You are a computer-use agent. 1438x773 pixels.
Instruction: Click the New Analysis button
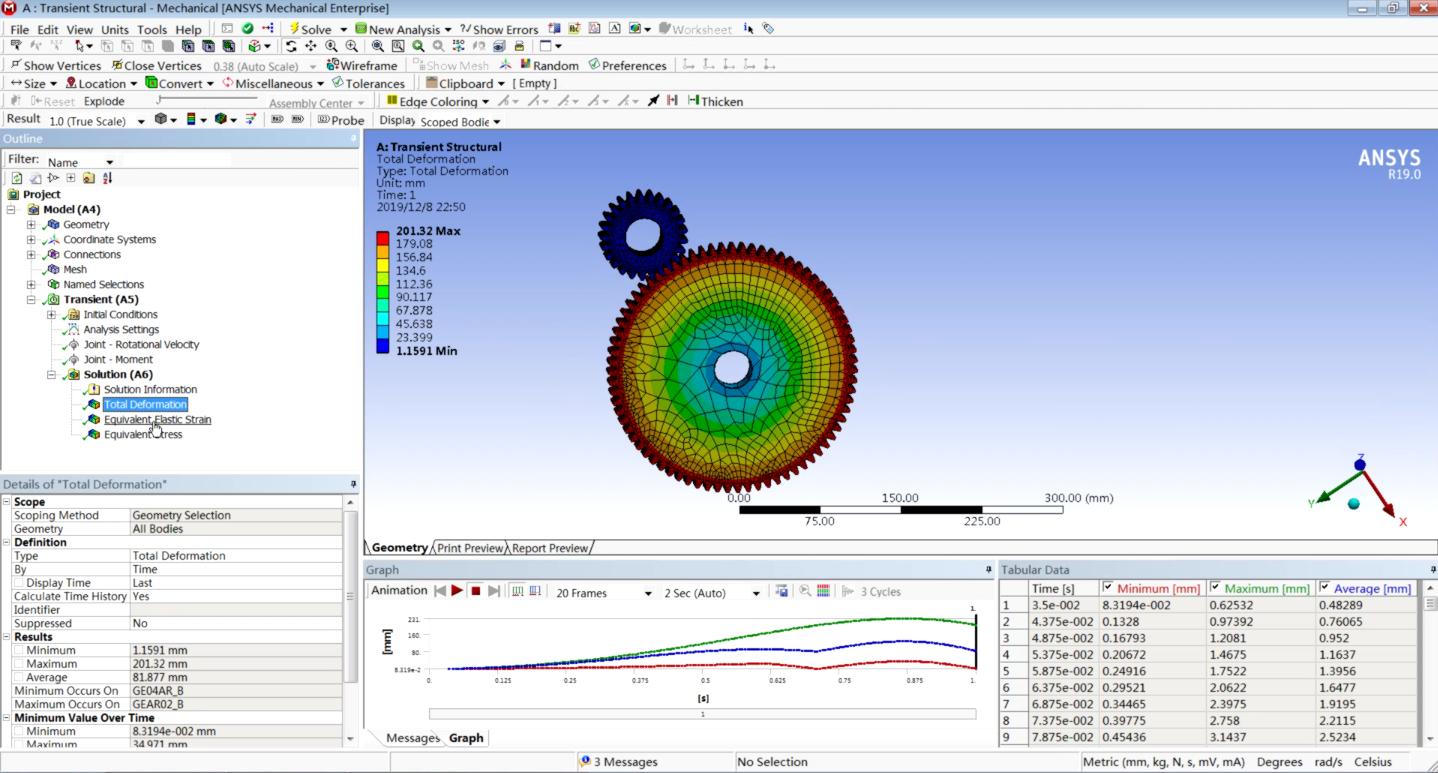tap(403, 29)
